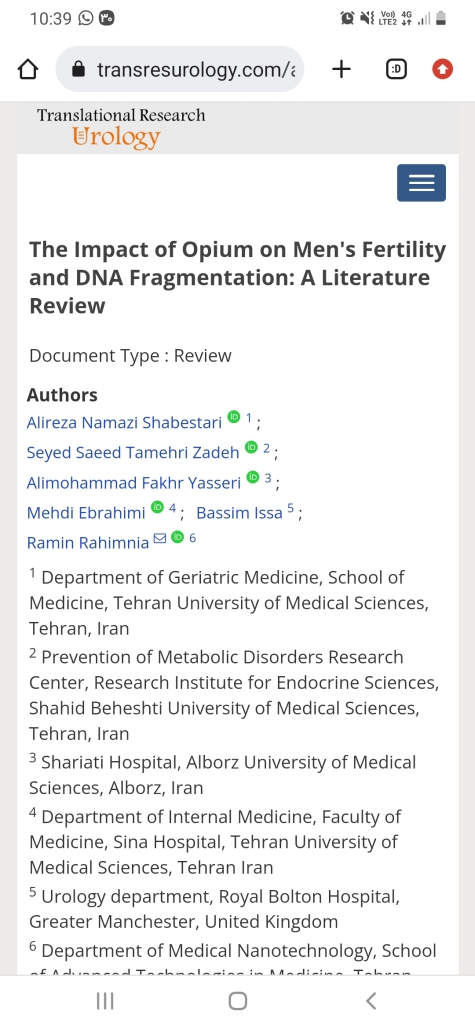Tap the red upload arrow icon
Viewport: 475px width, 1030px height.
pyautogui.click(x=442, y=69)
